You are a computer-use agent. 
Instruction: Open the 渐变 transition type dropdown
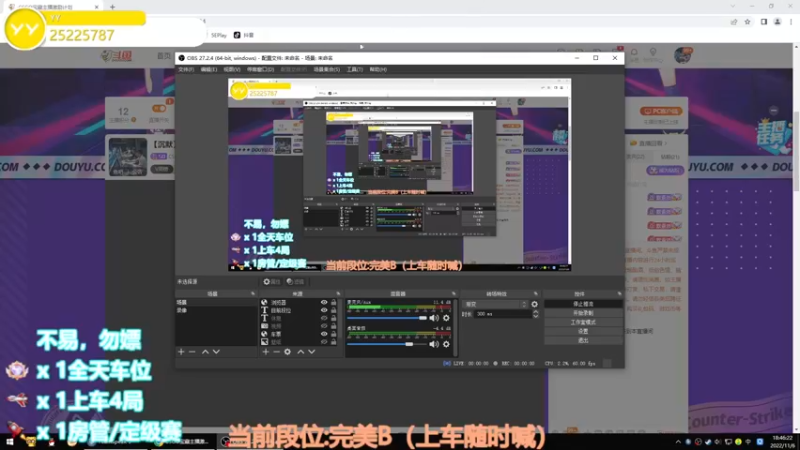pos(494,304)
